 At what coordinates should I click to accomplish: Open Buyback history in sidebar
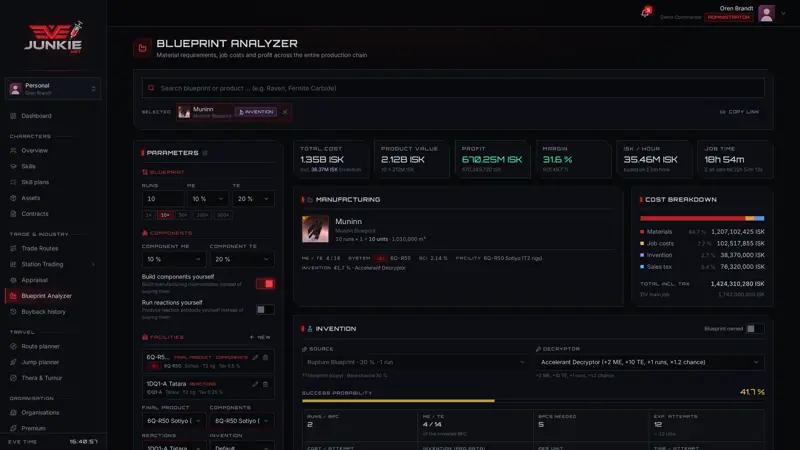click(x=43, y=312)
